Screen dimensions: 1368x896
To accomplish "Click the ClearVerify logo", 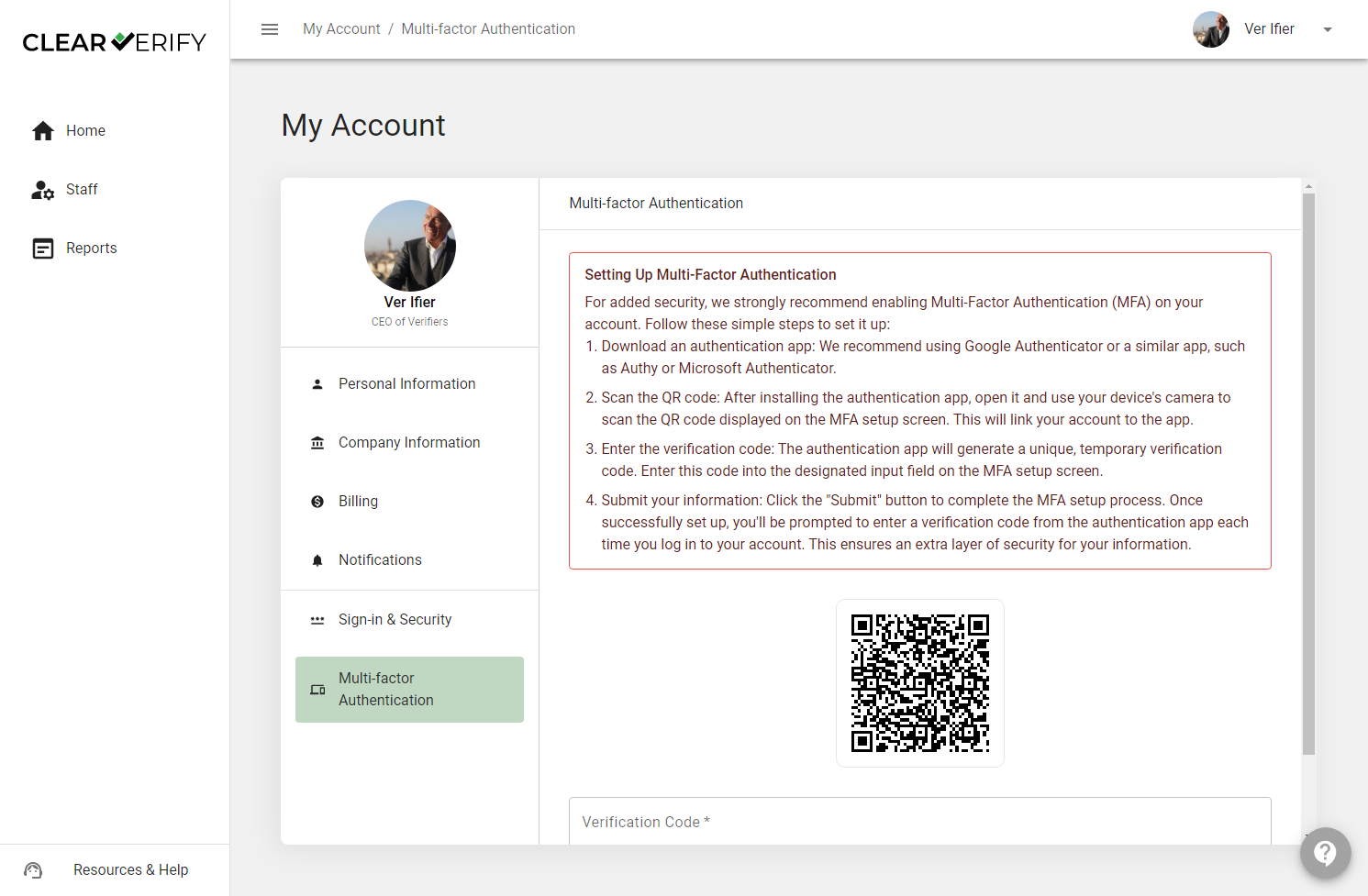I will pos(115,42).
